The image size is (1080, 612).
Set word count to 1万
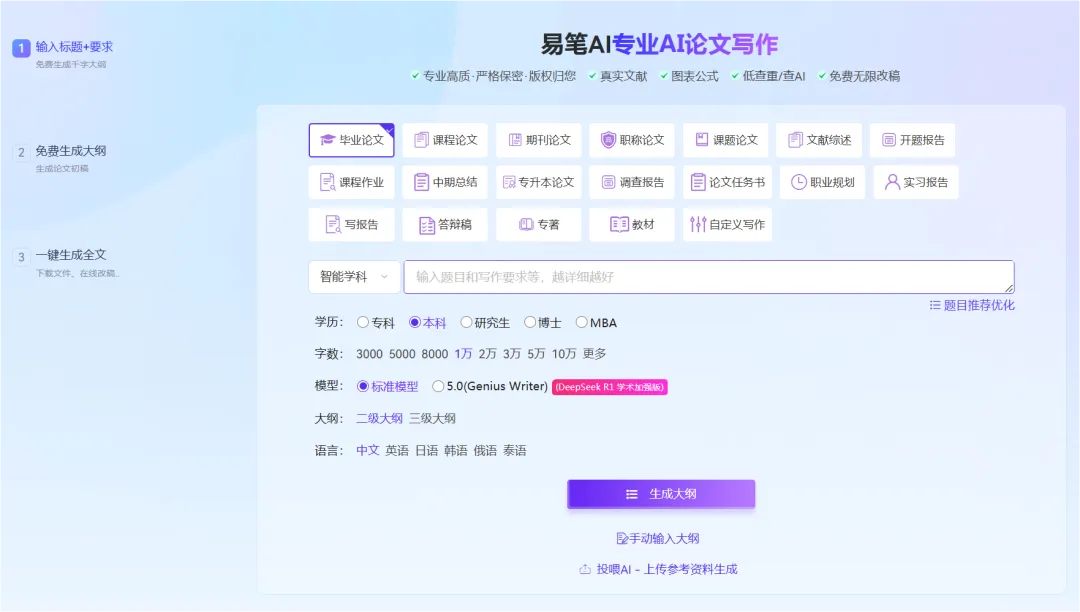(x=464, y=354)
